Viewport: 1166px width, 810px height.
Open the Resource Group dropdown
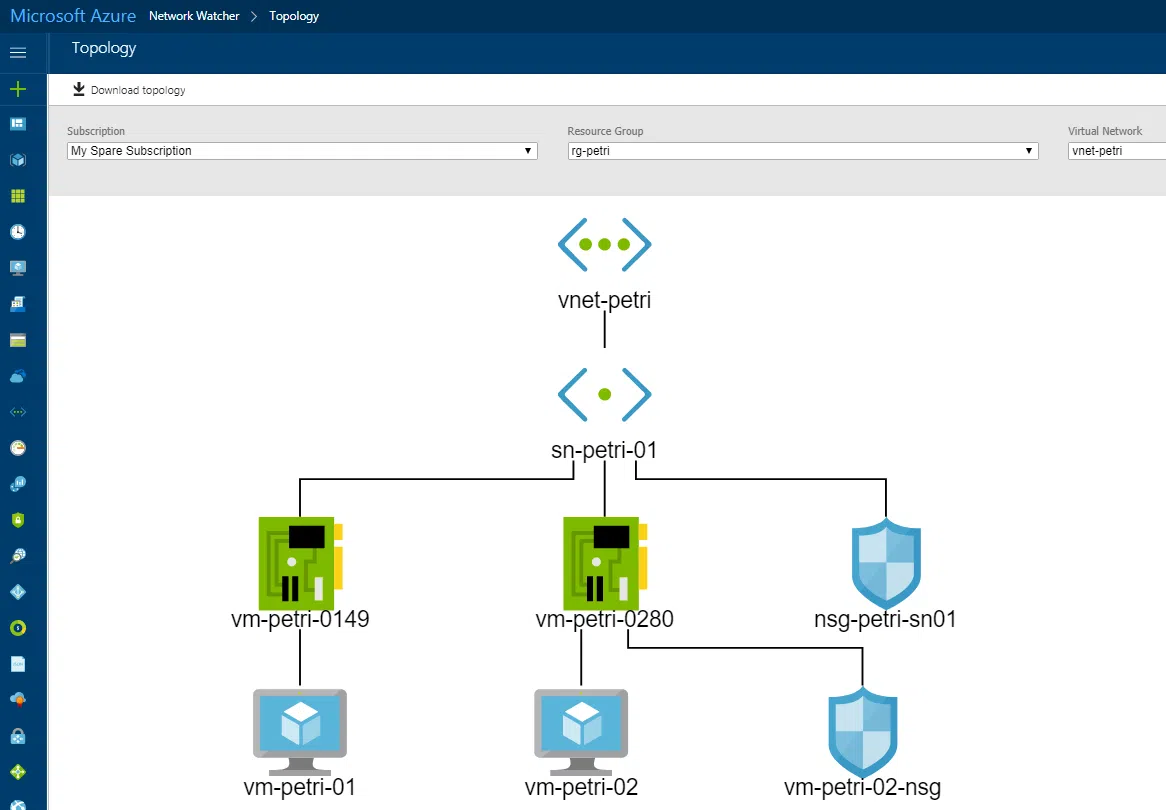tap(802, 151)
